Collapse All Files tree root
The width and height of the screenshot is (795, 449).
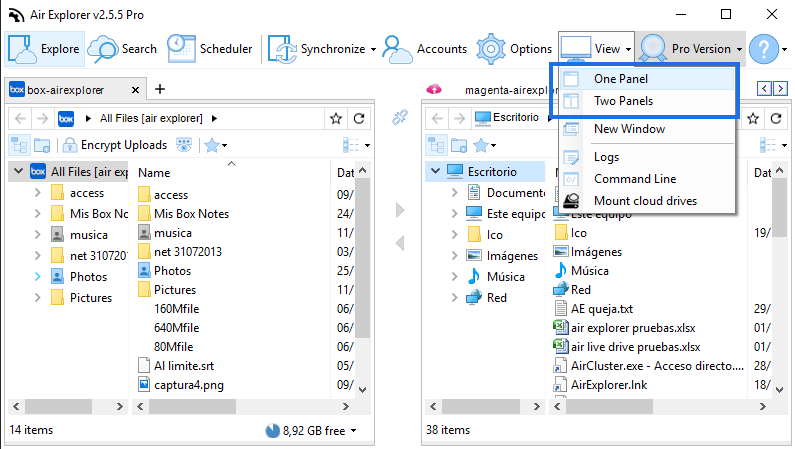tap(19, 171)
